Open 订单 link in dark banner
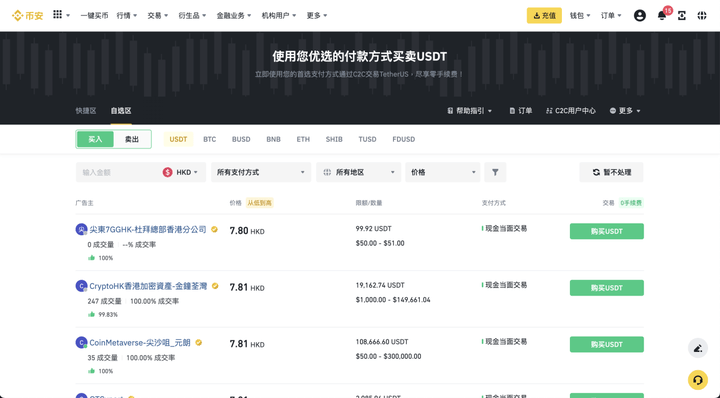Image resolution: width=720 pixels, height=398 pixels. click(521, 111)
